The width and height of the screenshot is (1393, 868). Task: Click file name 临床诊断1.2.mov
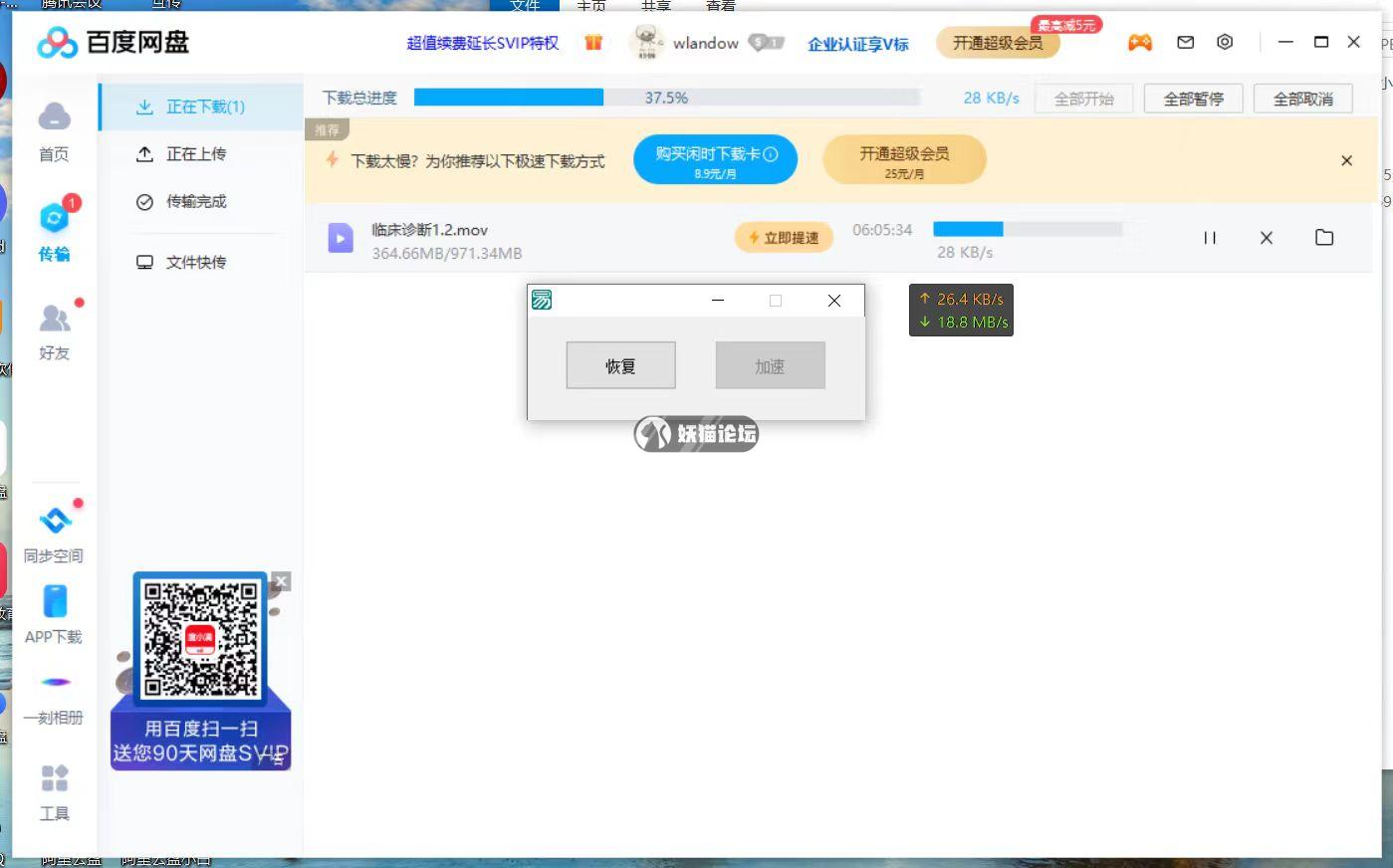[x=430, y=229]
